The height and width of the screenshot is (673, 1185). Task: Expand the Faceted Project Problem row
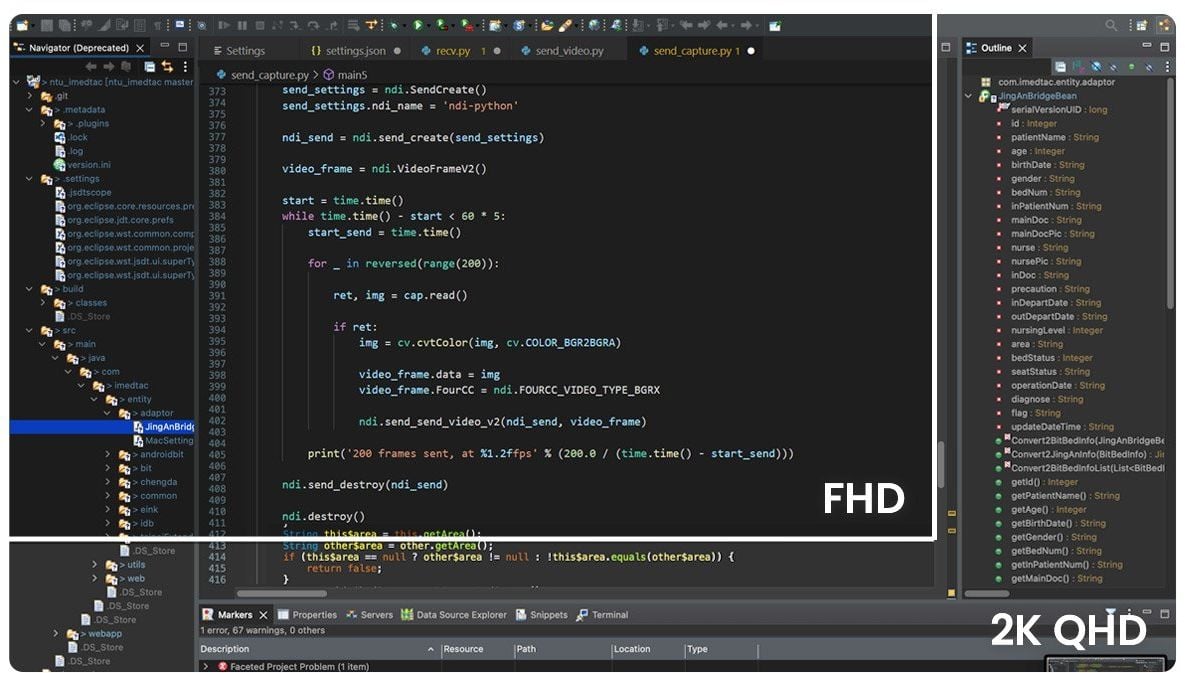click(x=206, y=666)
